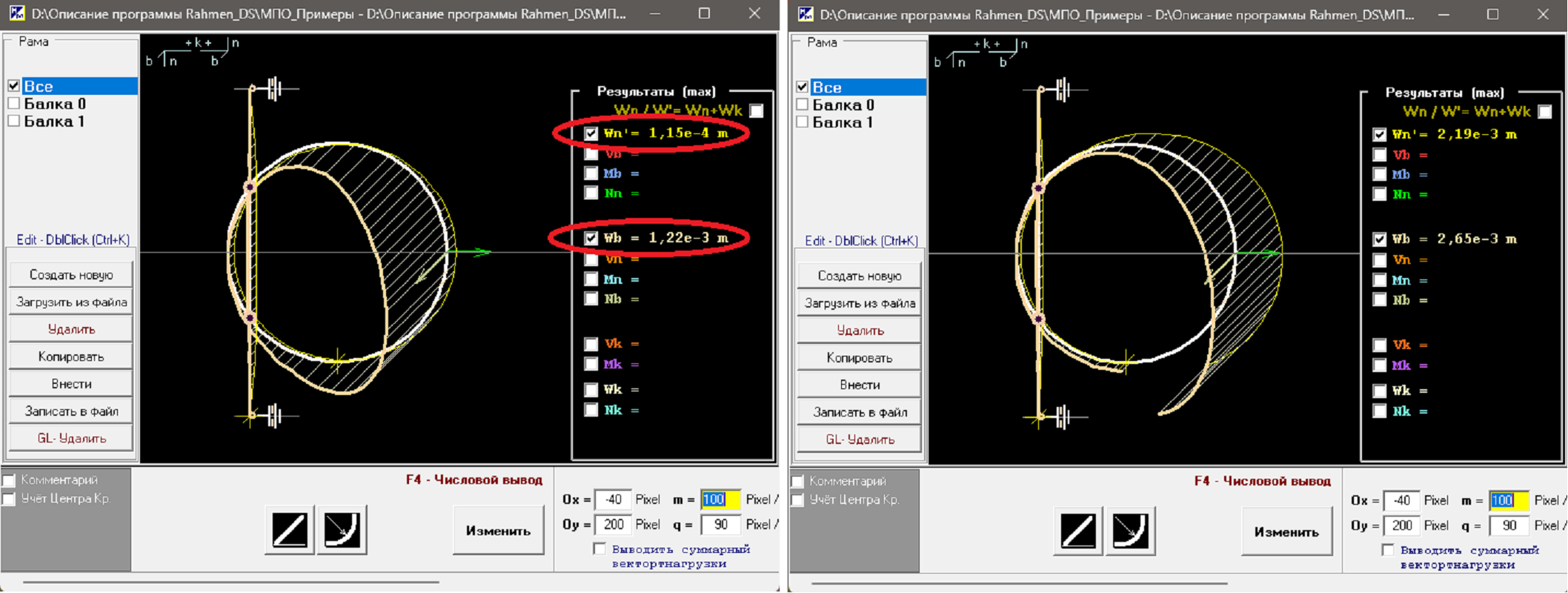
Task: Click the q value field in right window
Action: 1508,526
